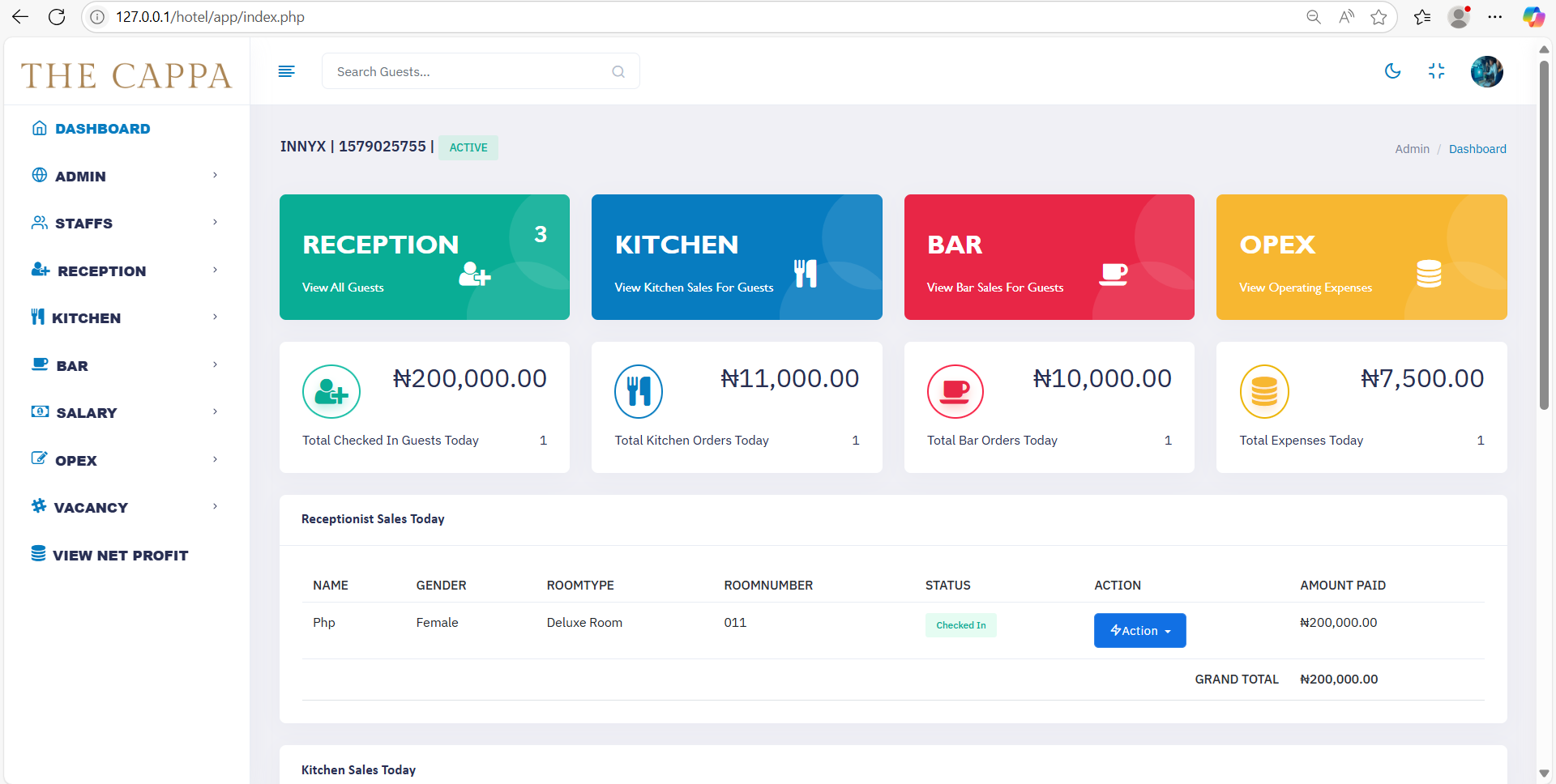Click the yellow expenses coins stat icon
This screenshot has width=1556, height=784.
coord(1263,392)
